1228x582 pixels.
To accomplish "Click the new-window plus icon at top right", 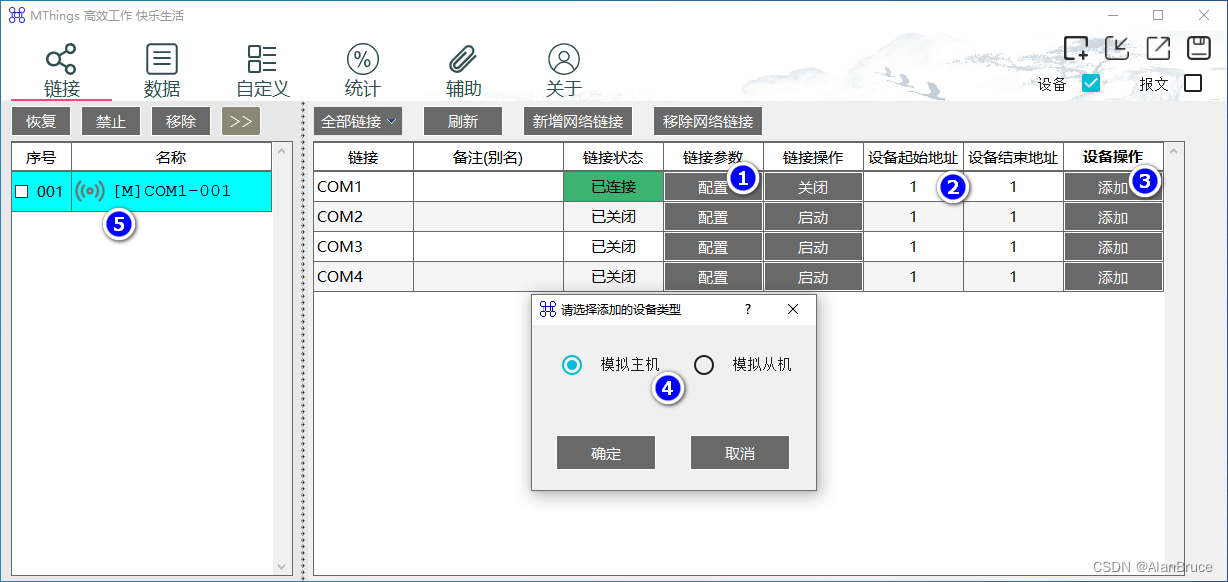I will pyautogui.click(x=1076, y=48).
